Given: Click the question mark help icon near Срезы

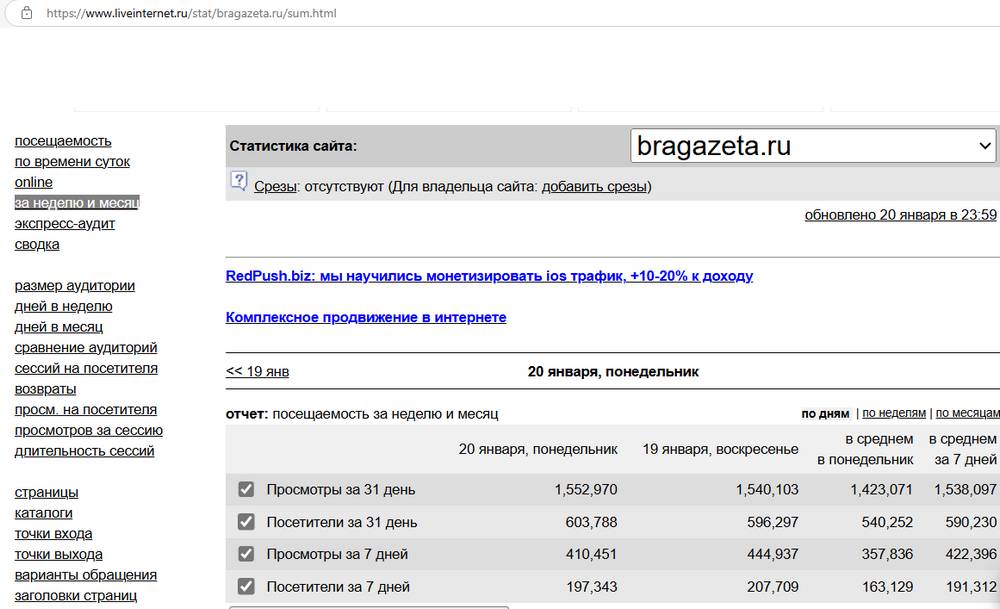Looking at the screenshot, I should pos(238,181).
